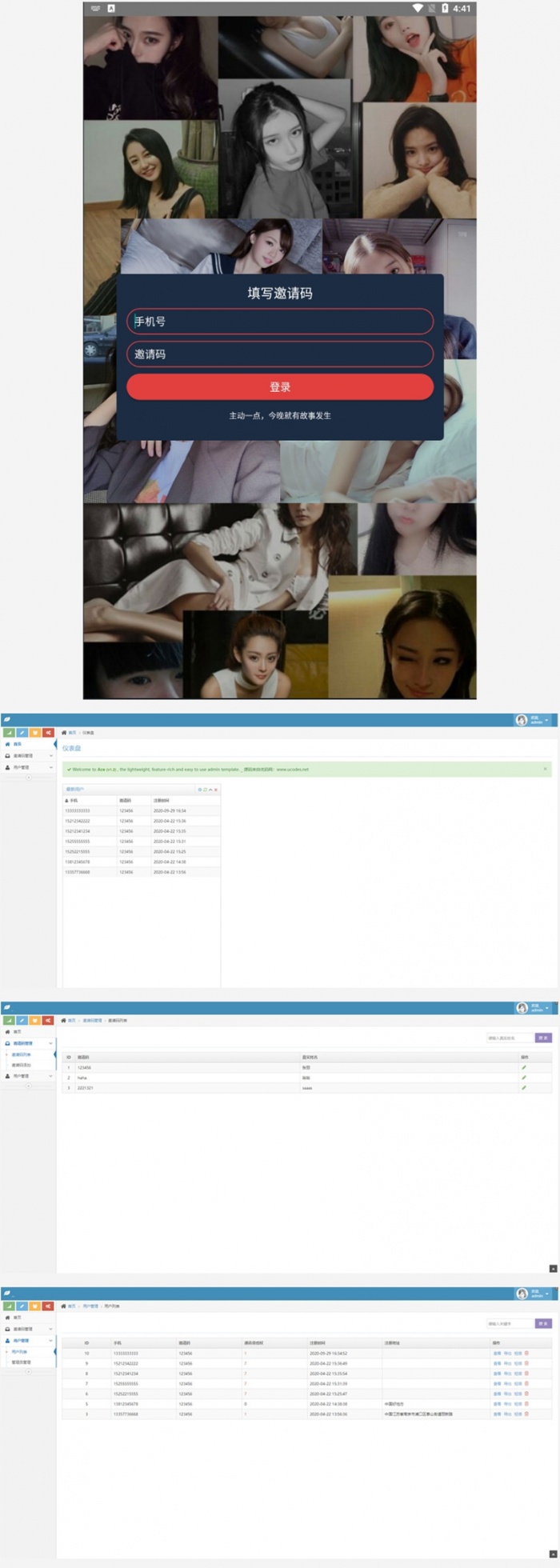Viewport: 560px width, 1568px height.
Task: Collapse sidebar via toggle in dashboard panel
Action: tap(28, 778)
